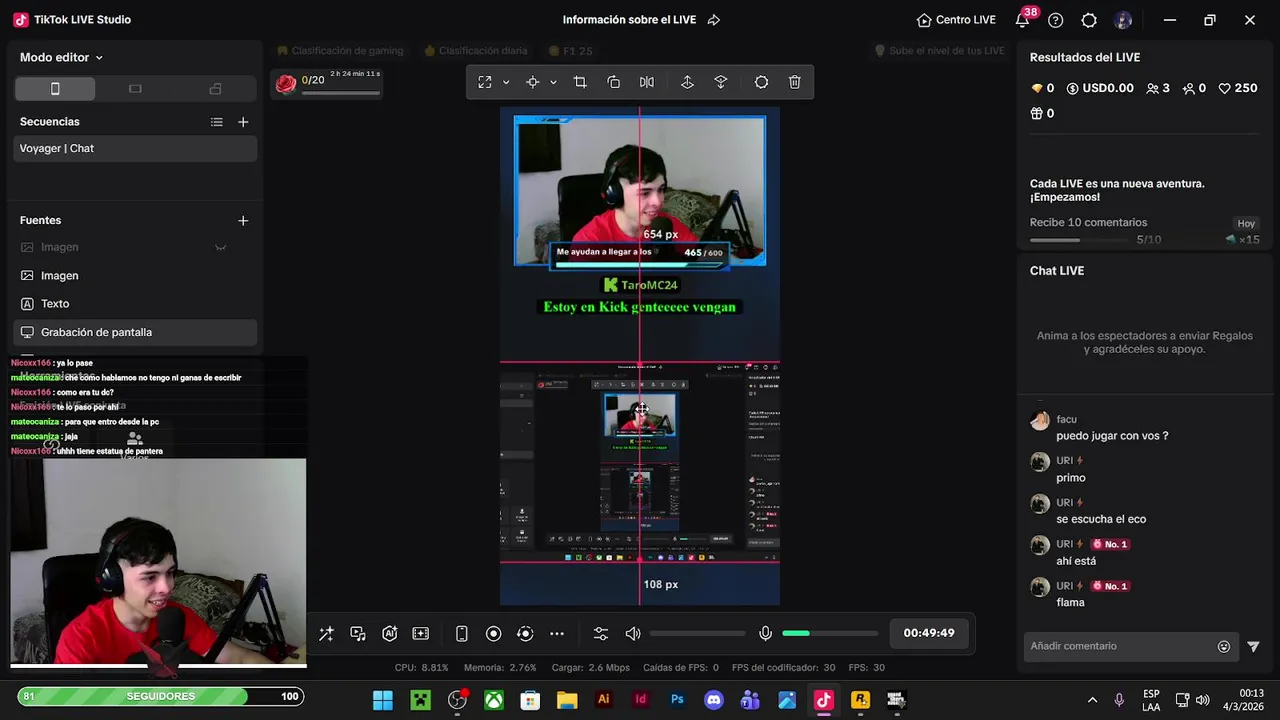This screenshot has width=1280, height=720.
Task: Open the share arrow beside Información sobre el LIVE
Action: tap(714, 20)
